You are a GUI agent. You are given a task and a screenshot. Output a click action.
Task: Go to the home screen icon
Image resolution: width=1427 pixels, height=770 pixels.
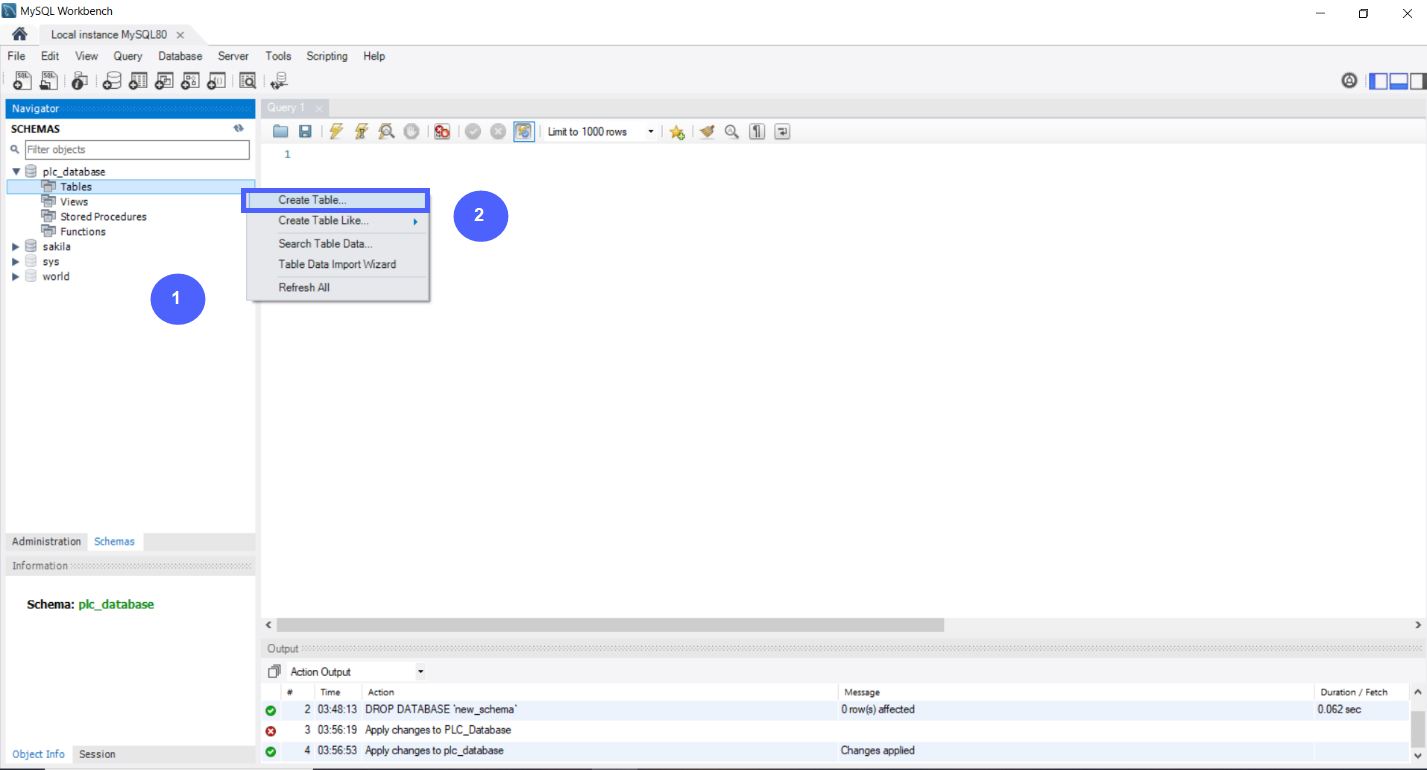tap(19, 34)
